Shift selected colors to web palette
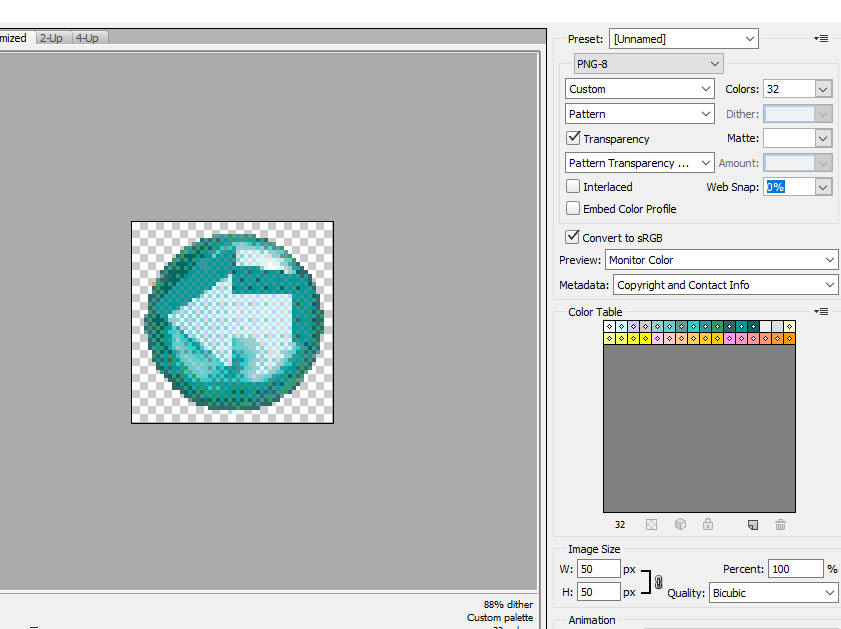Viewport: 841px width, 629px height. (x=680, y=524)
